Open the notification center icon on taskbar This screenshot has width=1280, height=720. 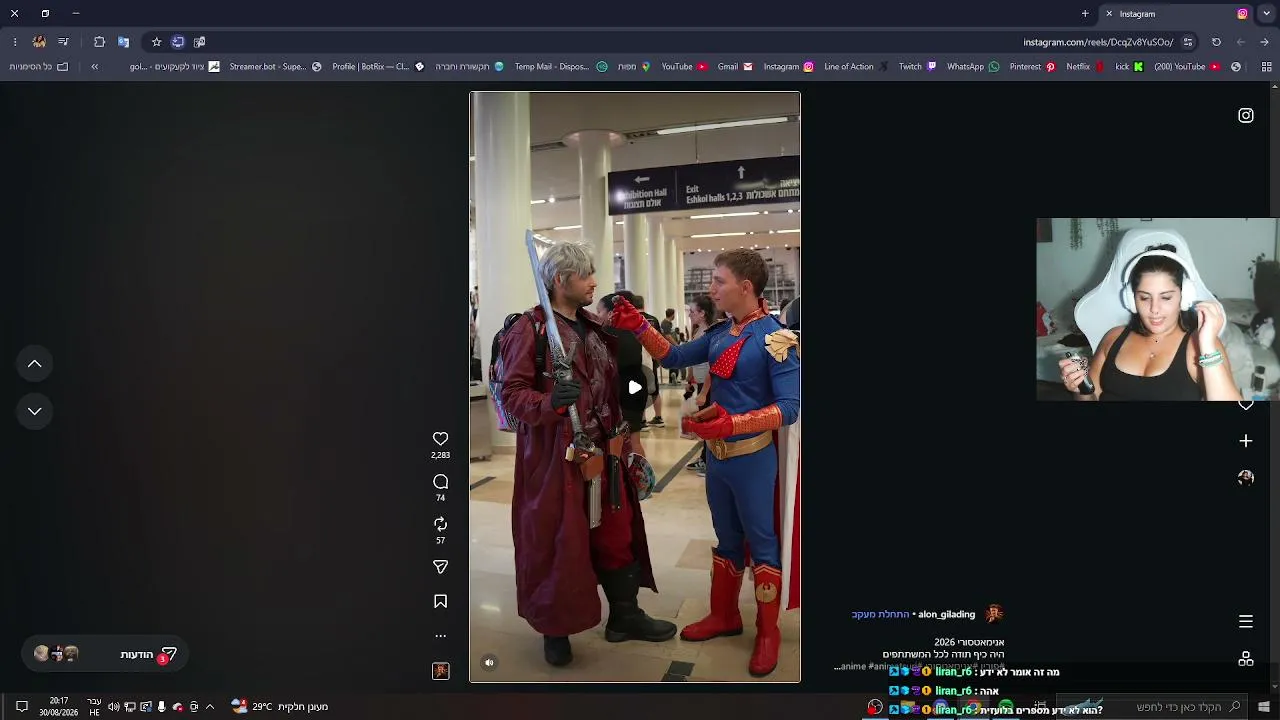tap(21, 707)
